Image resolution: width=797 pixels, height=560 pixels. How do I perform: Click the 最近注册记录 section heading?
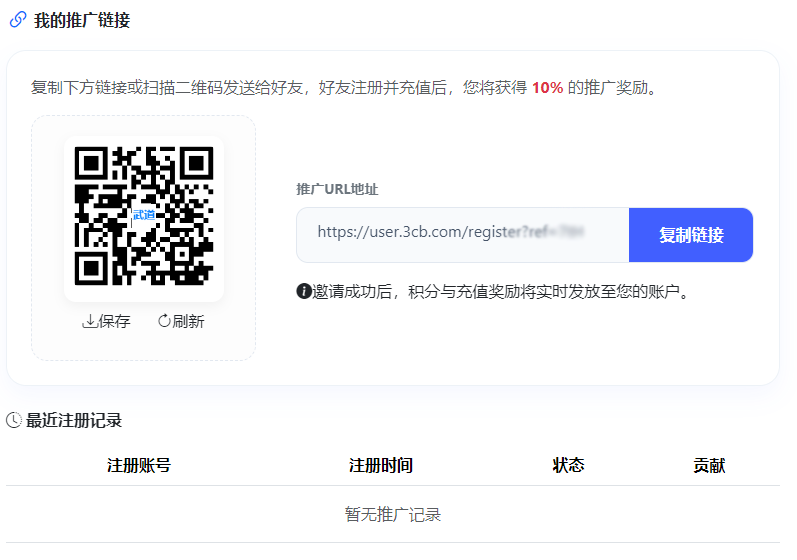pos(74,420)
